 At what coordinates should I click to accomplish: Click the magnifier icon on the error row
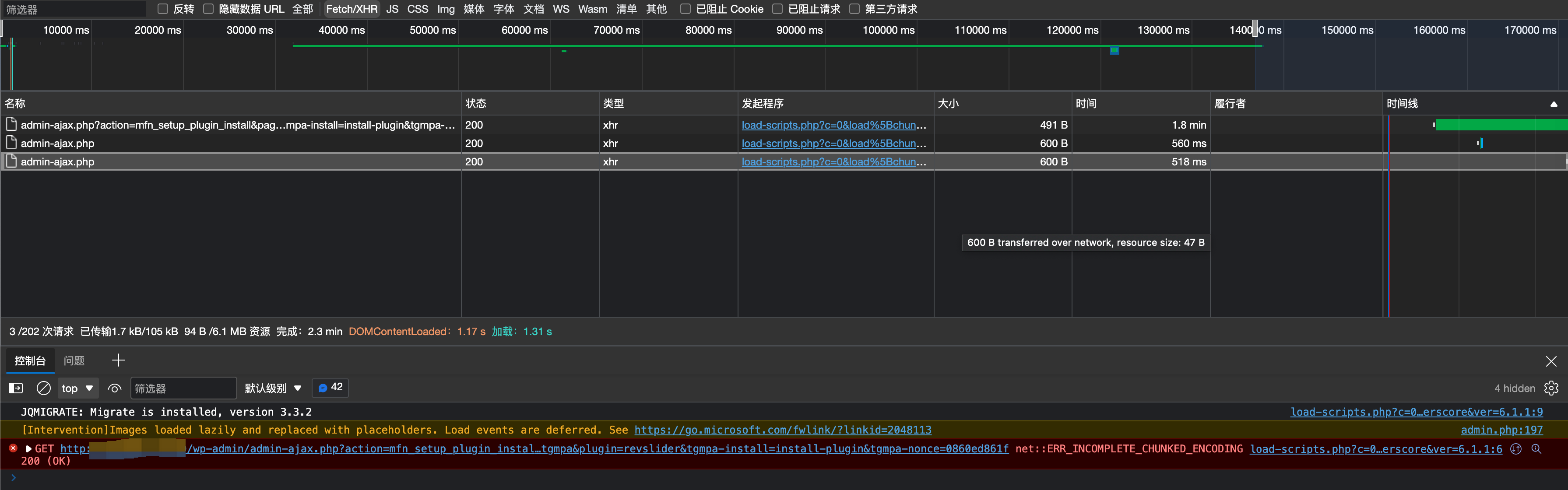pos(1536,448)
